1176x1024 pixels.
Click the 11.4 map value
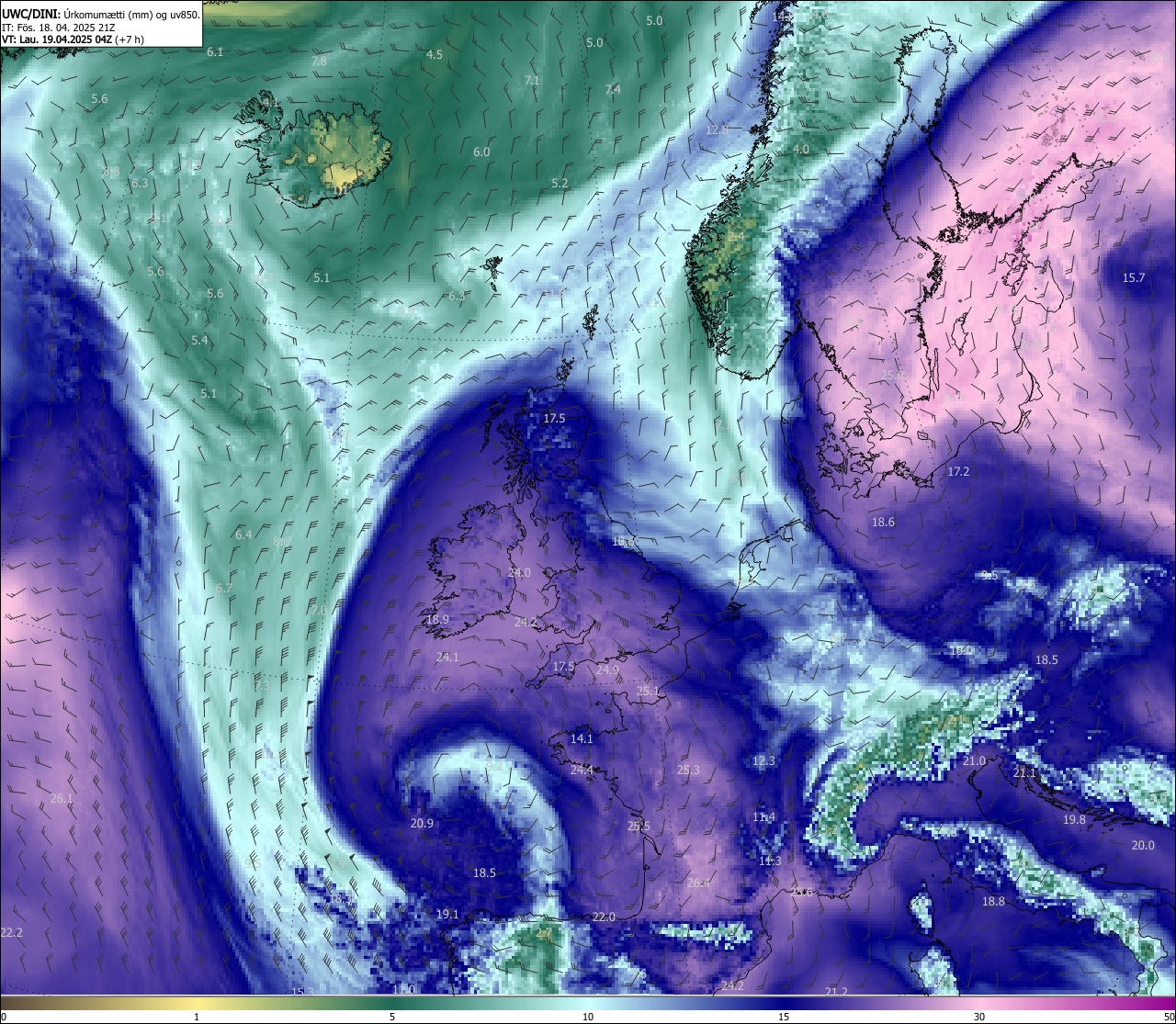[763, 816]
